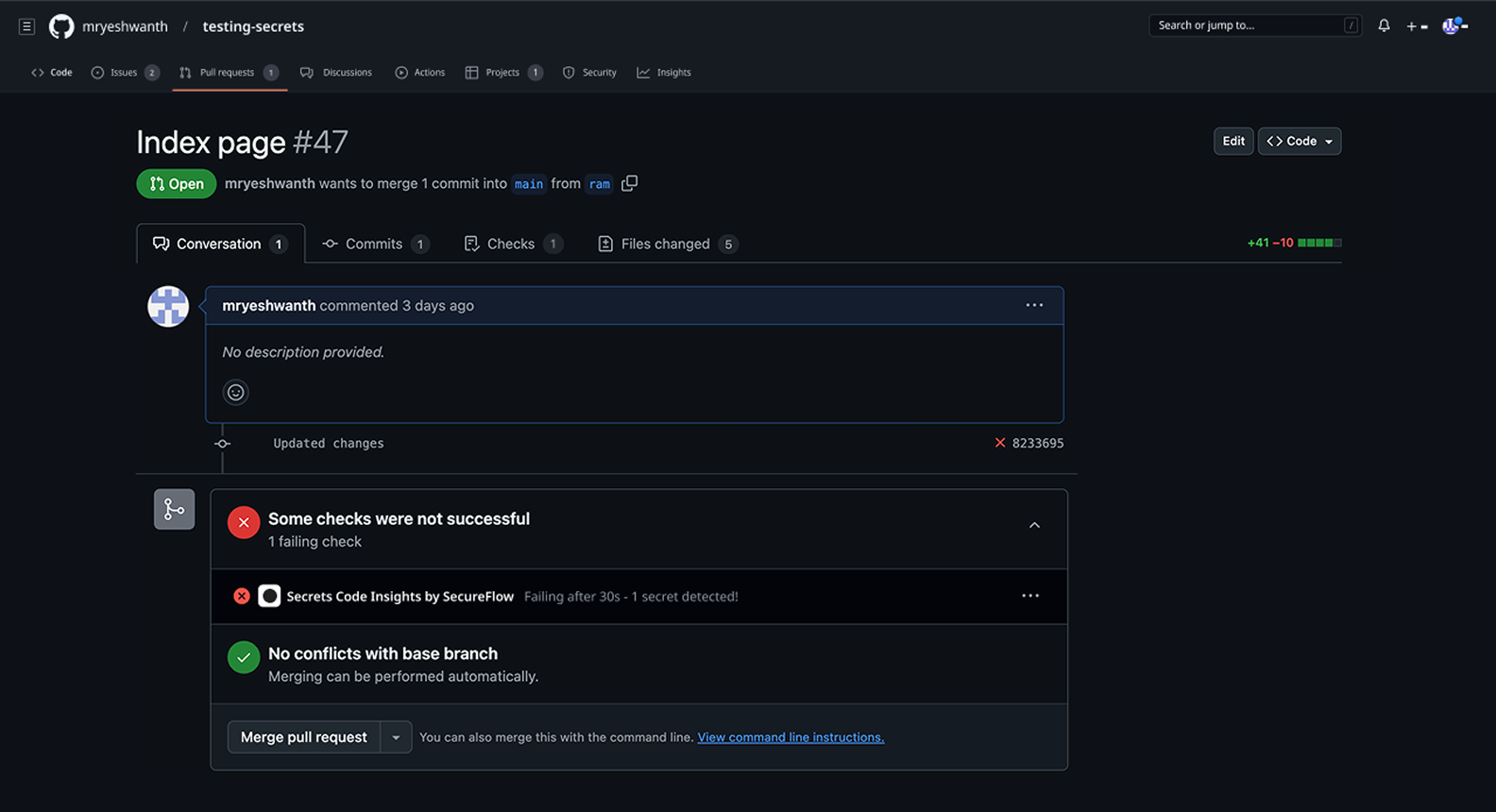Image resolution: width=1496 pixels, height=812 pixels.
Task: Click the green Open status badge
Action: point(177,184)
